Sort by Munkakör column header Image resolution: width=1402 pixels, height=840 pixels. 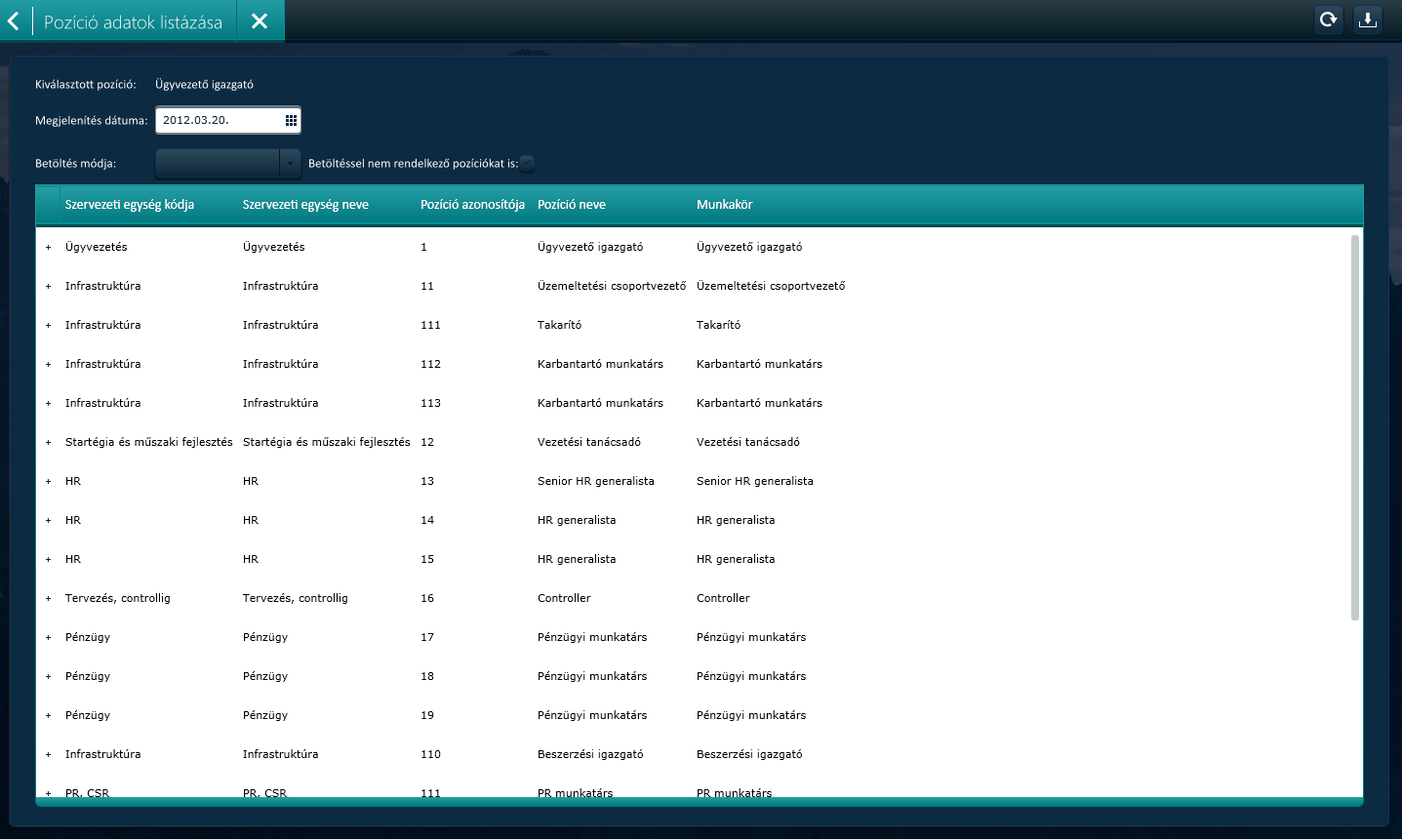pos(724,205)
